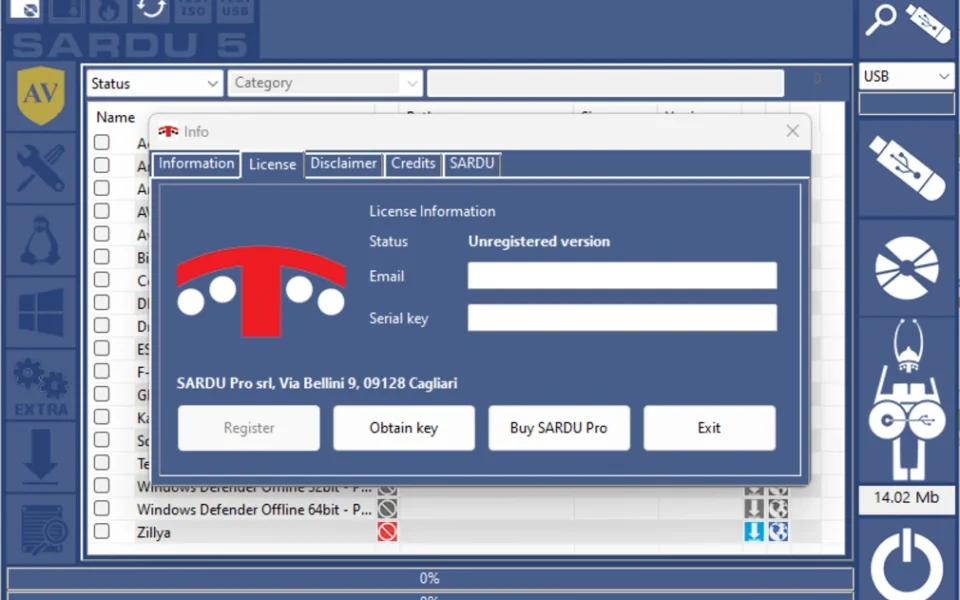Screen dimensions: 960x600
Task: Click the globe web icon in Zillya row
Action: coord(778,531)
